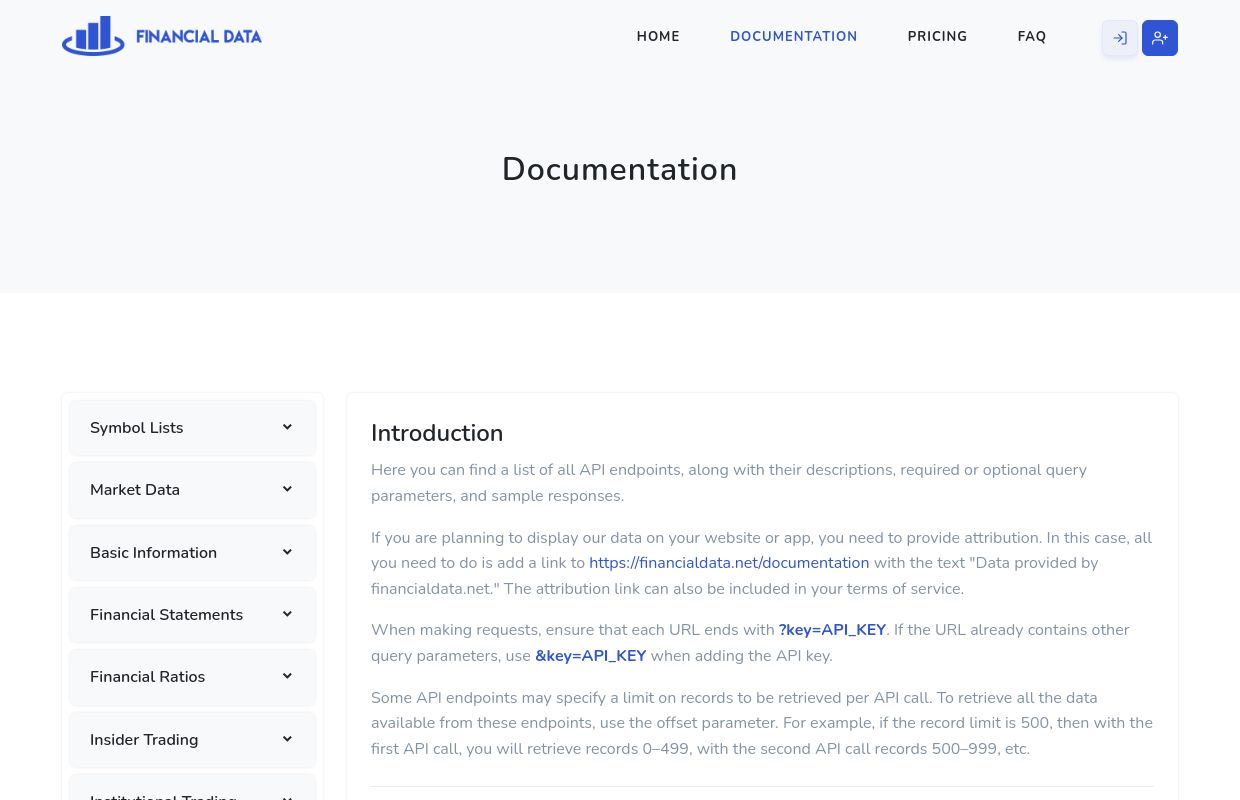Expand the Financial Ratios section
This screenshot has height=800, width=1240.
[192, 677]
